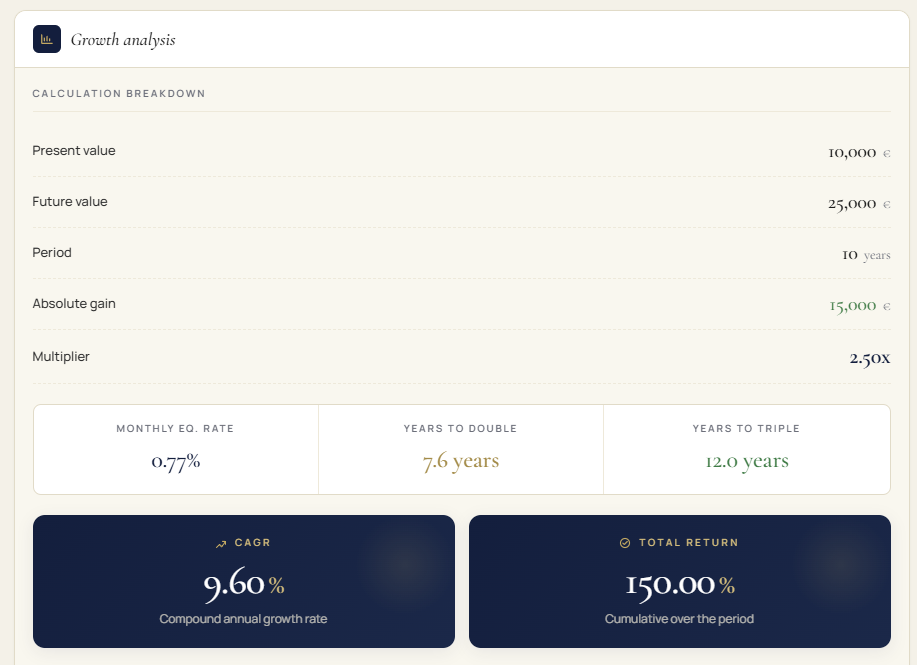This screenshot has width=917, height=665.
Task: Select the green 15,000 absolute gain figure
Action: point(851,306)
